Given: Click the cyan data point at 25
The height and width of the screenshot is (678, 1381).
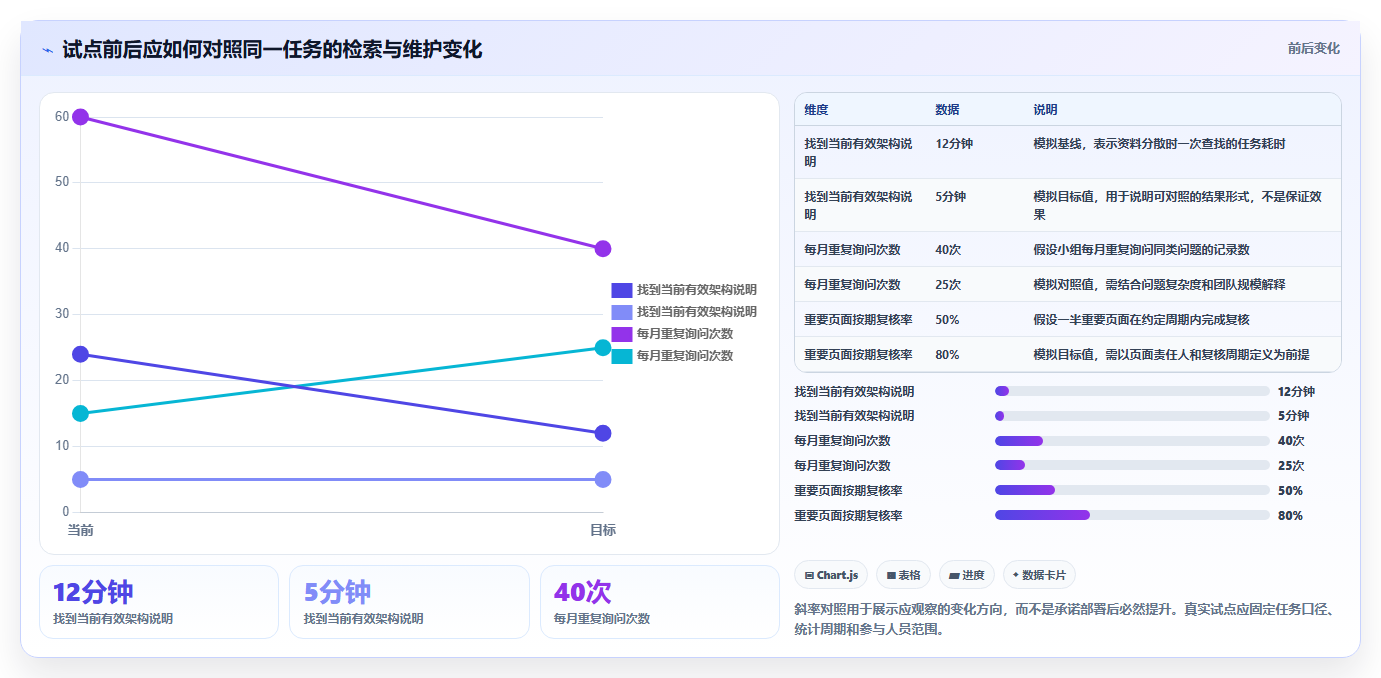Looking at the screenshot, I should click(603, 348).
